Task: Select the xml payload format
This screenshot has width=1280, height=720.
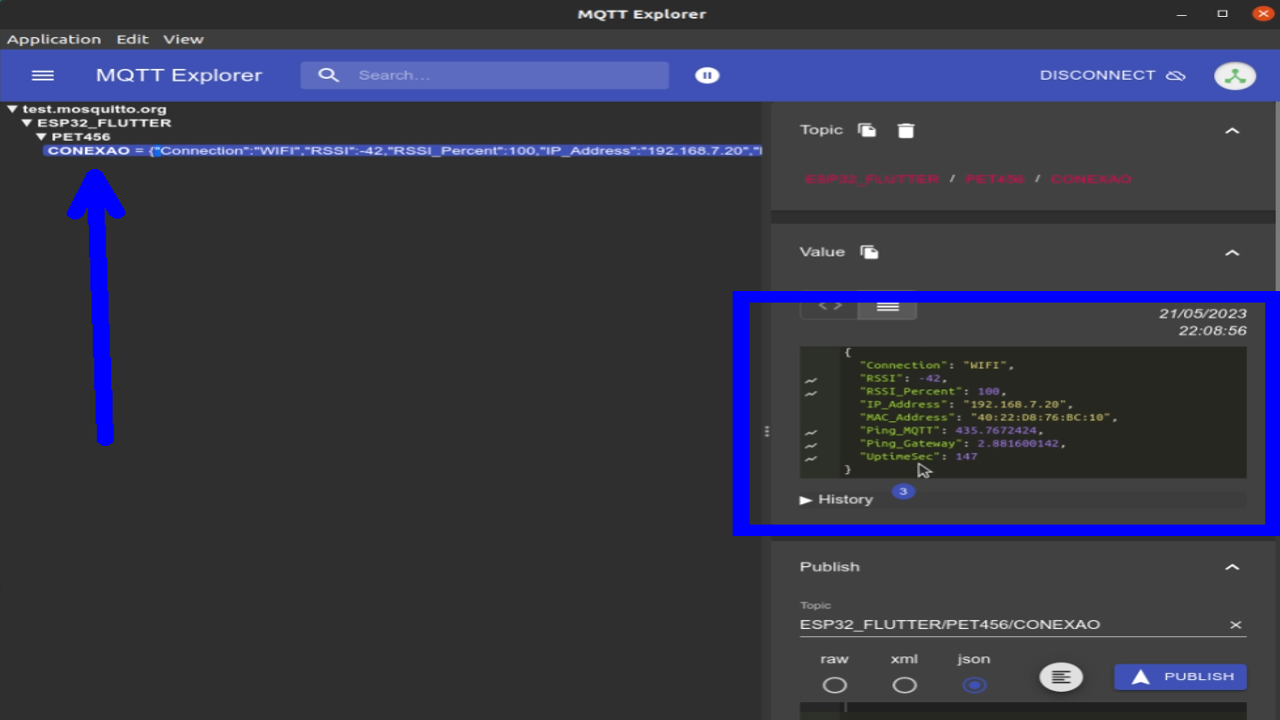Action: [904, 684]
